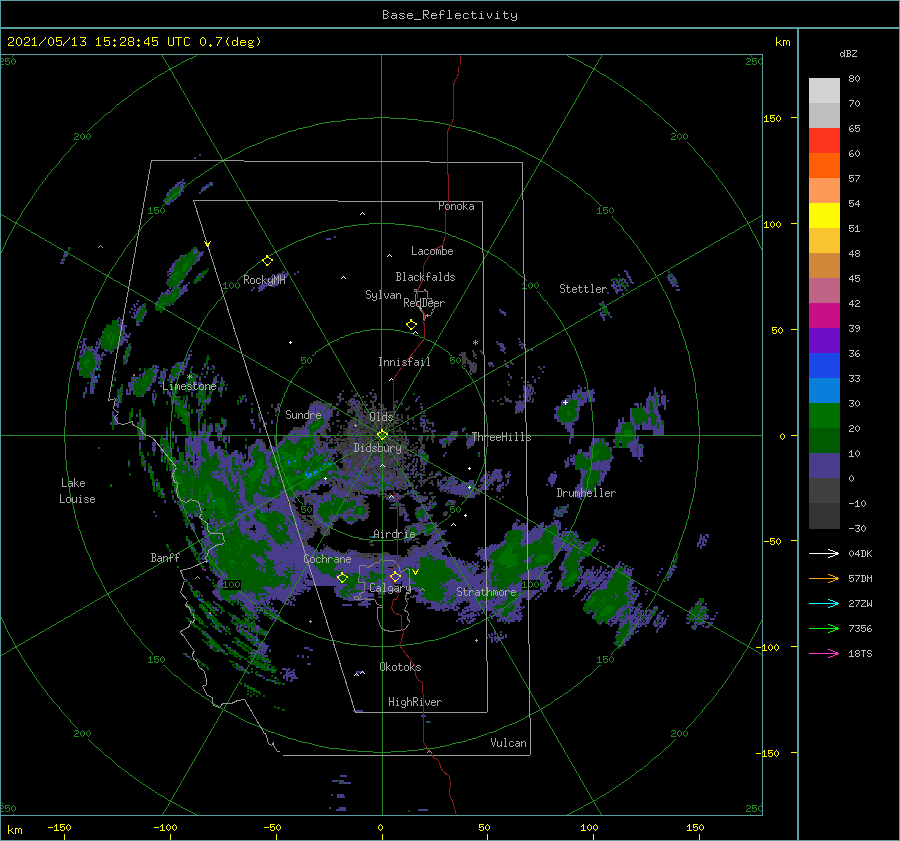Click the Sundre city label
This screenshot has height=841, width=900.
coord(303,414)
